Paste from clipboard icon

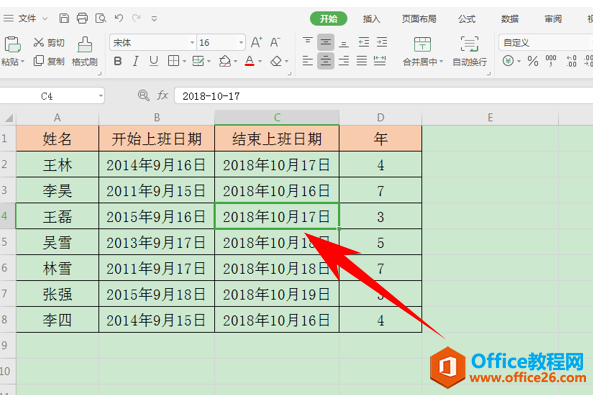point(12,45)
